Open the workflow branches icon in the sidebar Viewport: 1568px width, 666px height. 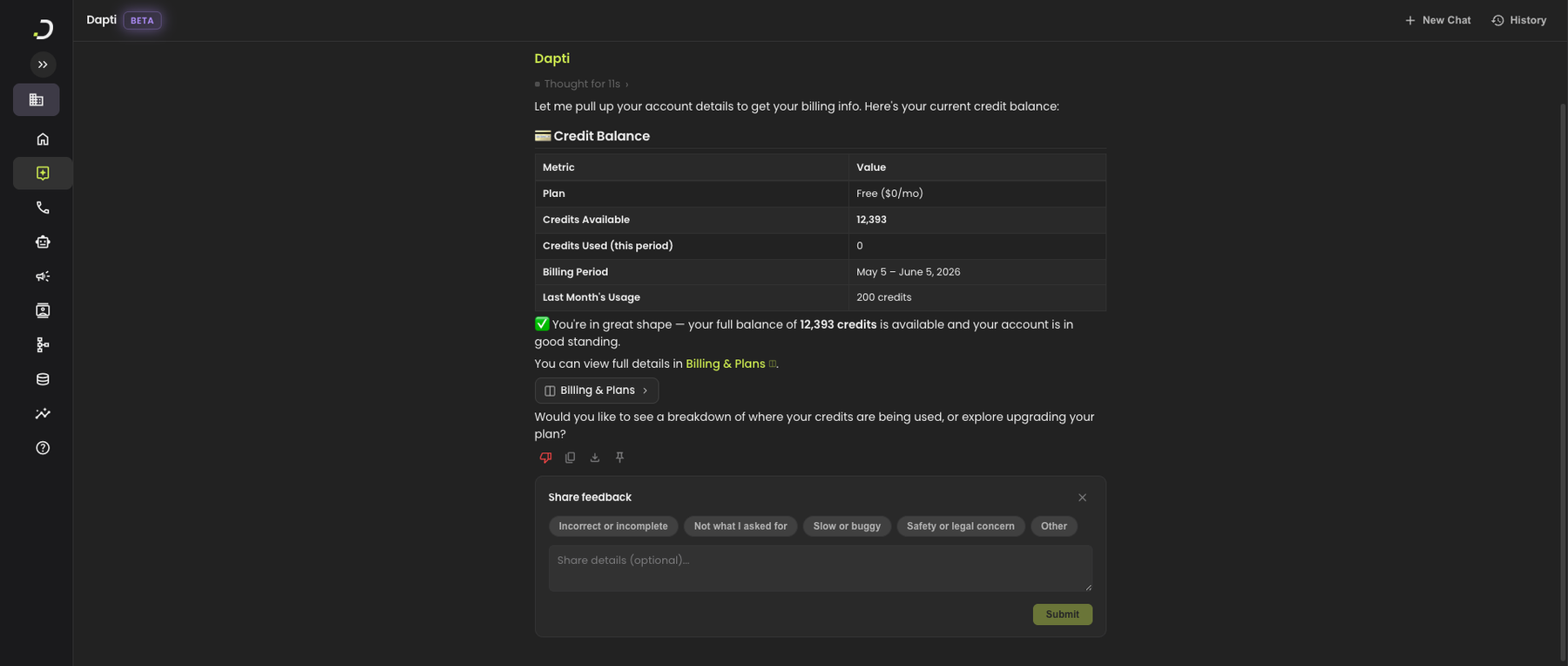pyautogui.click(x=43, y=345)
